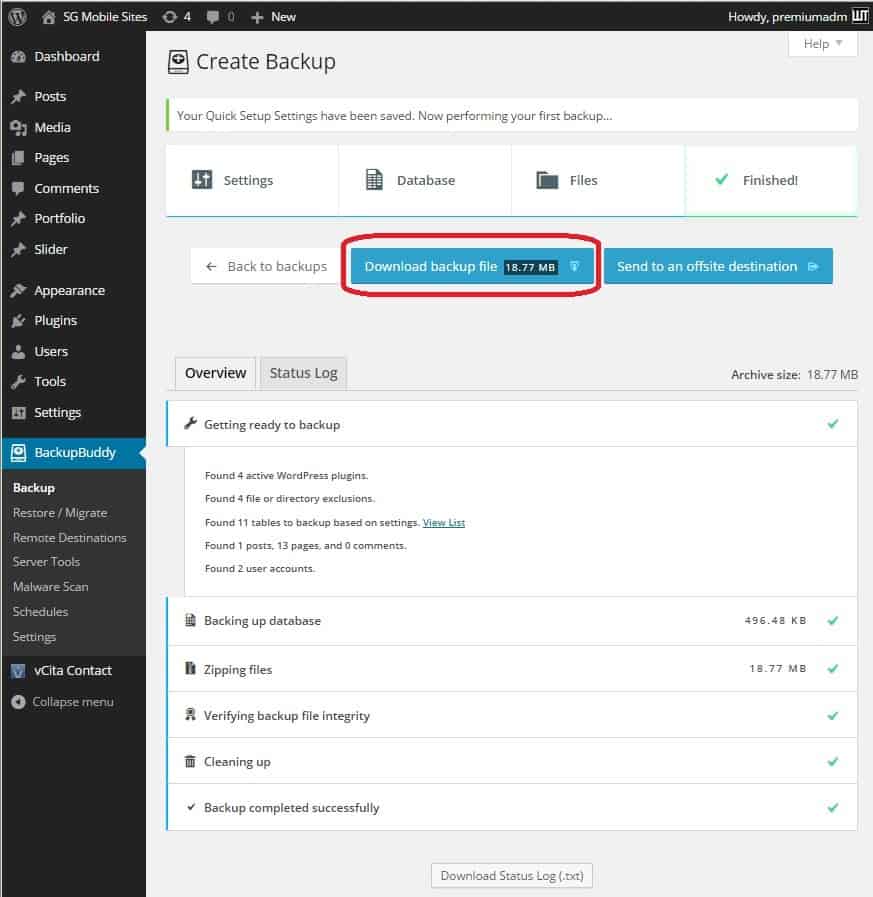Viewport: 873px width, 897px height.
Task: Click 'Found 2 user accounts.' text
Action: 260,569
